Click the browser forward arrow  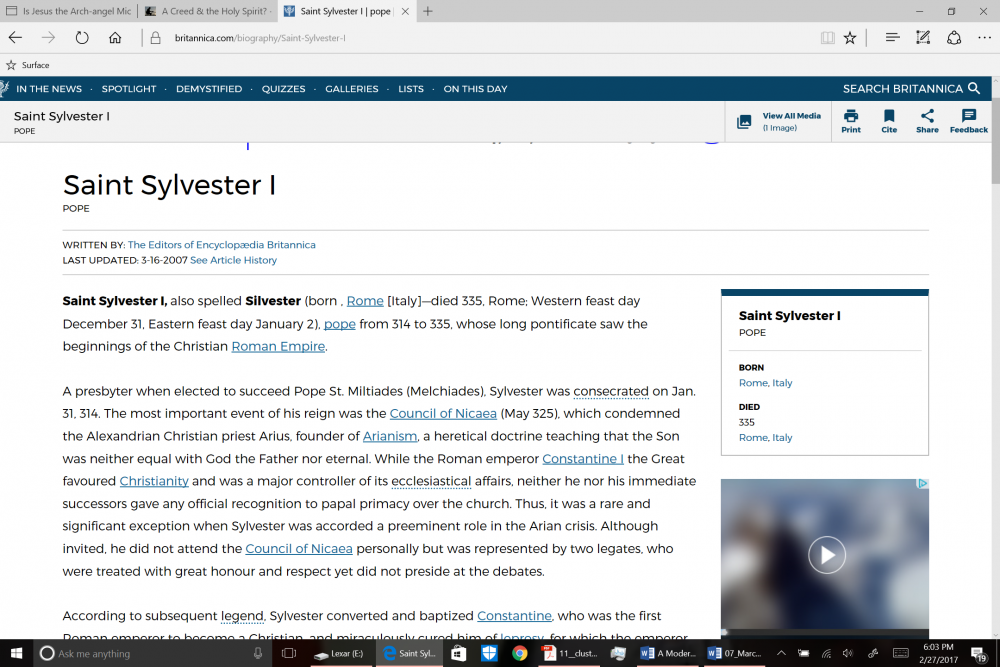point(48,38)
